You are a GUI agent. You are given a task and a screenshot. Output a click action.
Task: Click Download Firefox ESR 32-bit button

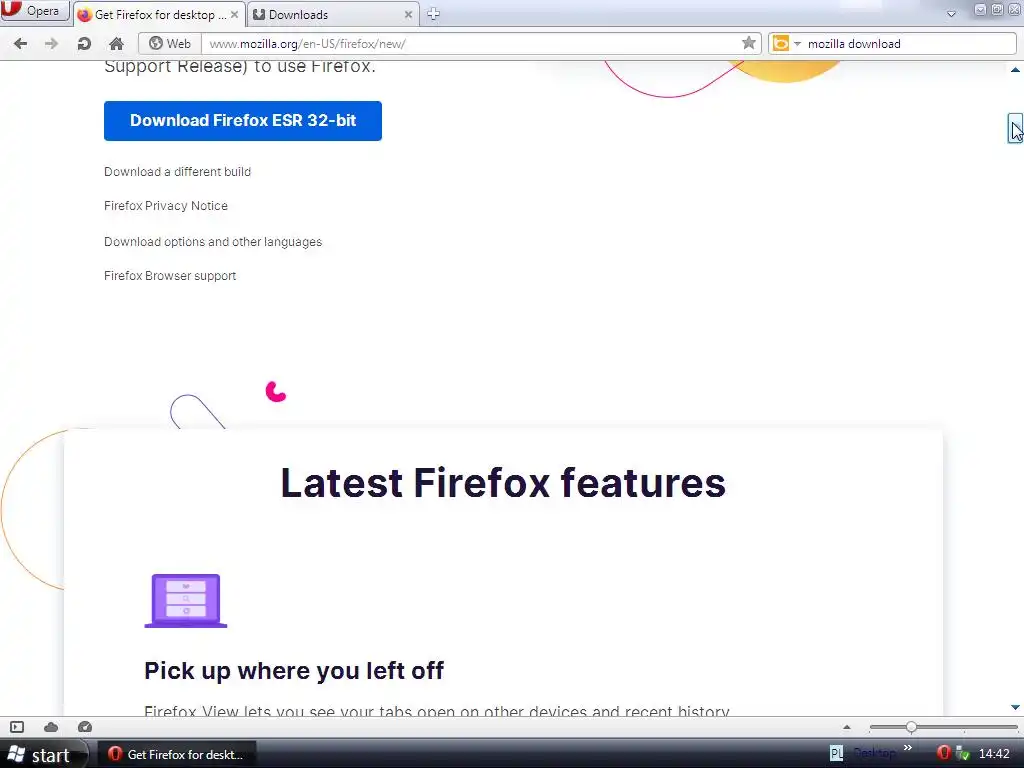pyautogui.click(x=243, y=121)
